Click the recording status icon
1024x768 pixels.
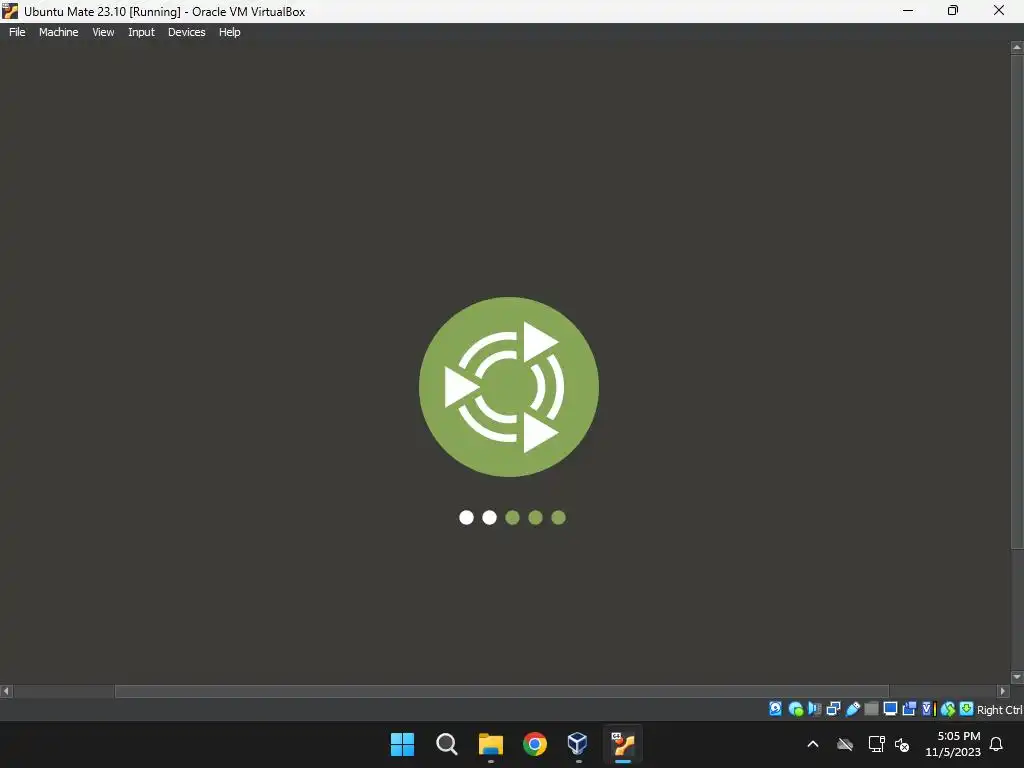click(909, 709)
